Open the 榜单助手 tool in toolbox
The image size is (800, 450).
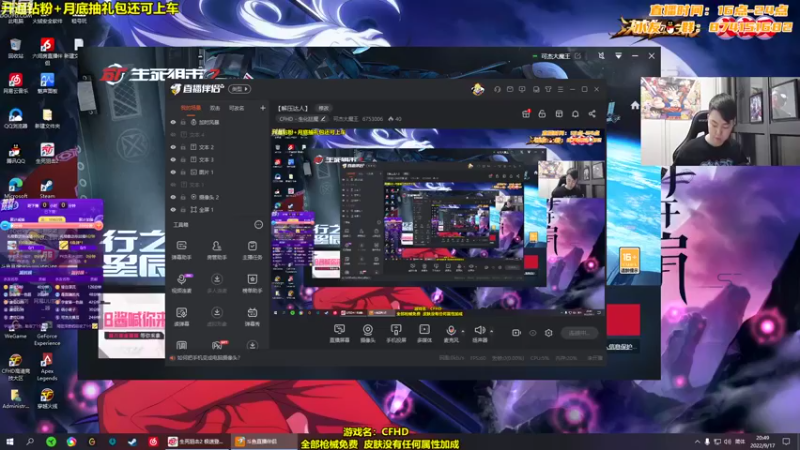pos(252,283)
